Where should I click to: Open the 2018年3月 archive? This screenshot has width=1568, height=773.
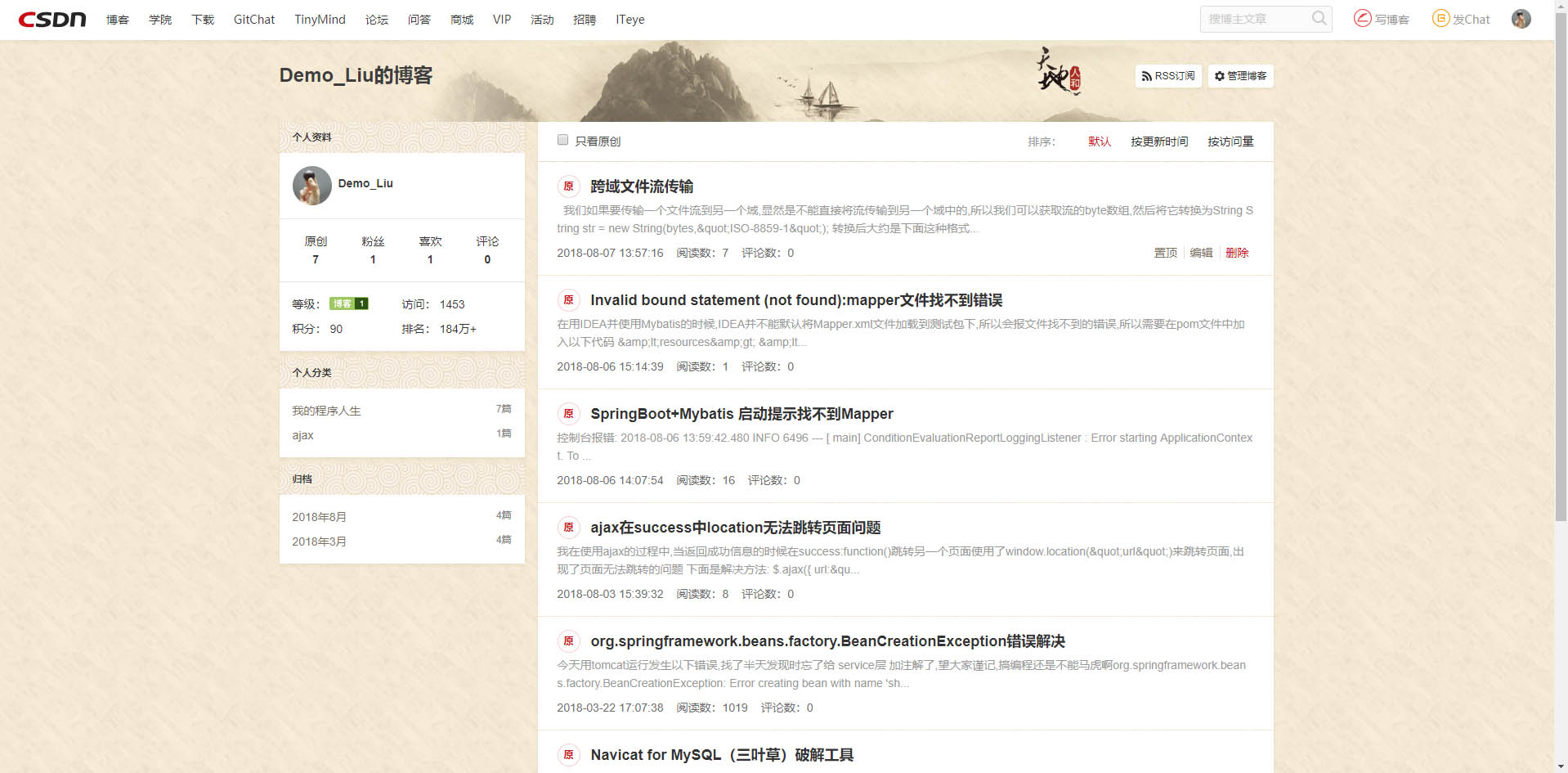pos(319,542)
